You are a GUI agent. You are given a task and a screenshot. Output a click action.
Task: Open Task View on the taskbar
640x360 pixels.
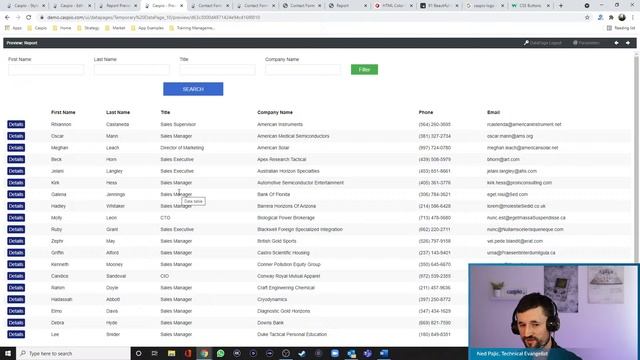[155, 353]
